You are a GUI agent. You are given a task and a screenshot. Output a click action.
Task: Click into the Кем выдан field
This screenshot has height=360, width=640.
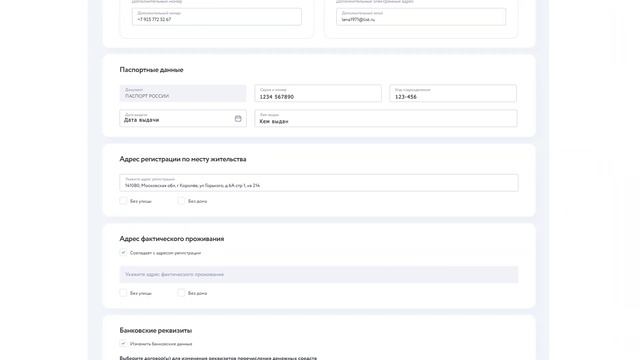[x=386, y=118]
